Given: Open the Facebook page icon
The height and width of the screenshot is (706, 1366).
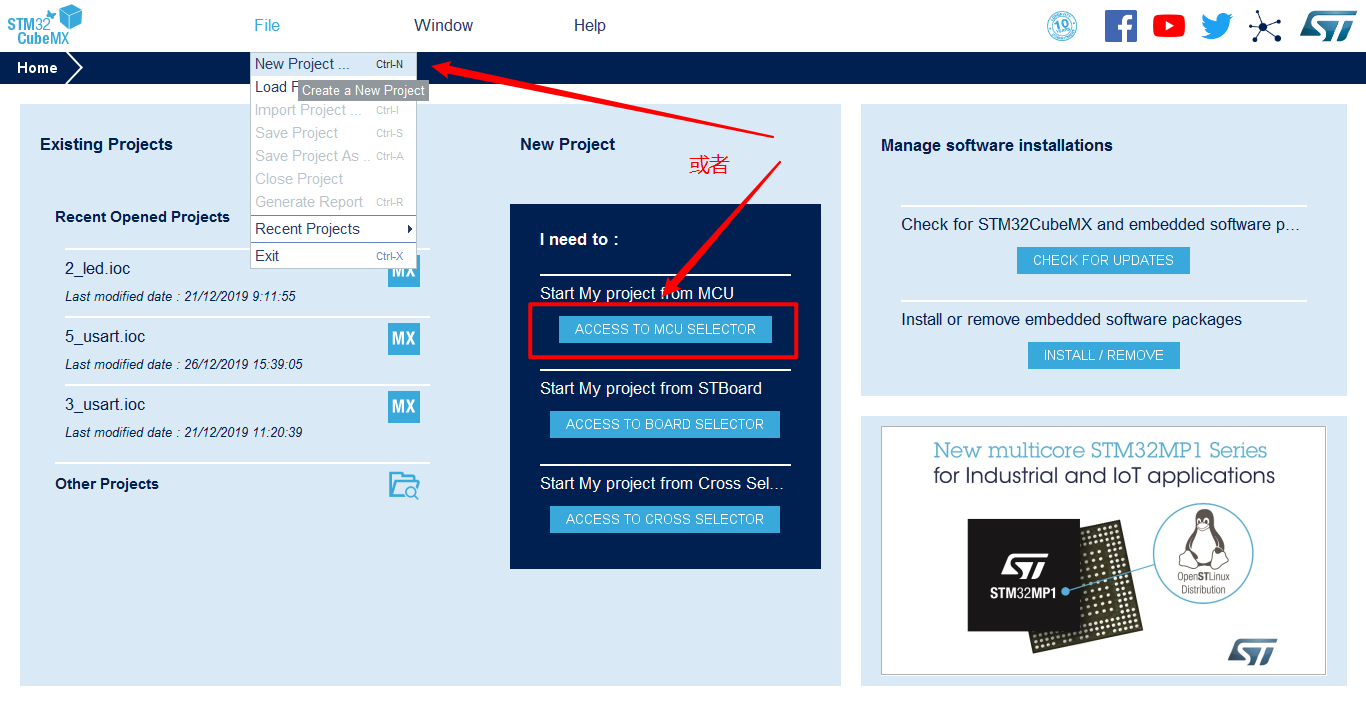Looking at the screenshot, I should click(1120, 26).
